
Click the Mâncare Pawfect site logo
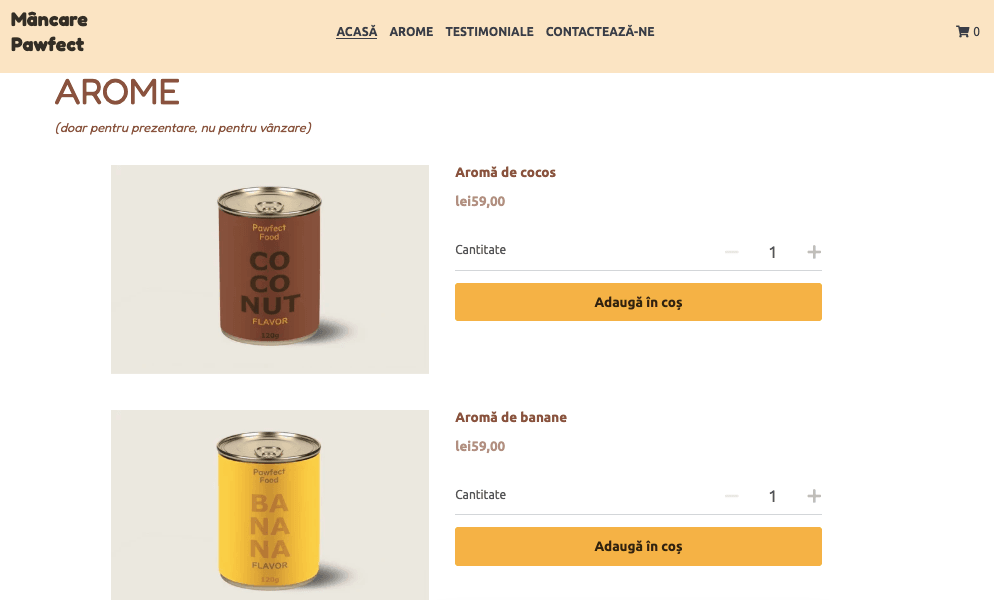[49, 32]
